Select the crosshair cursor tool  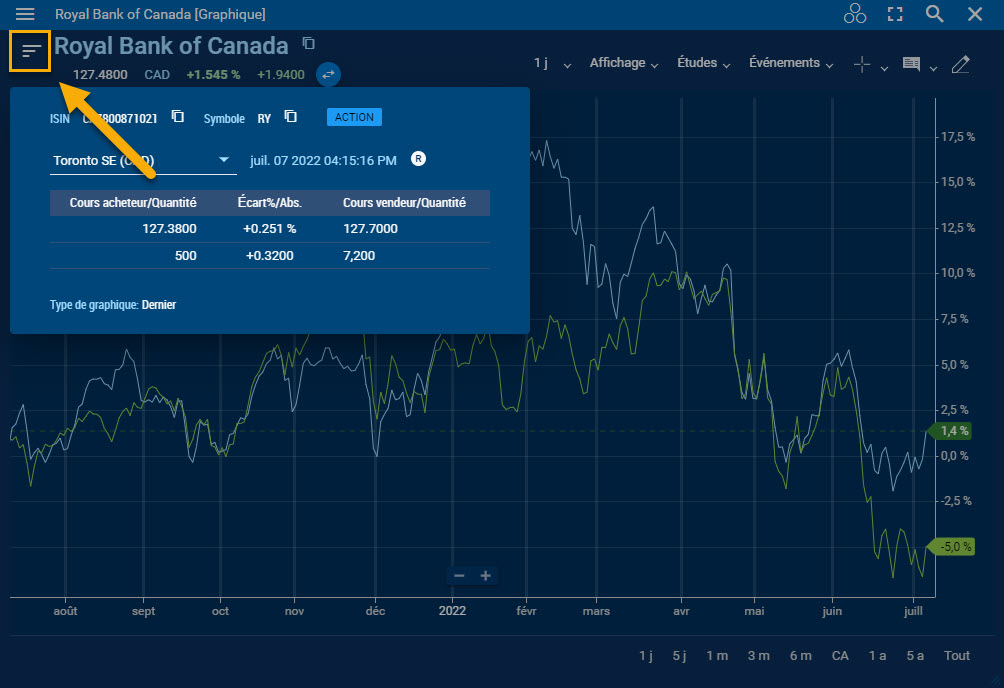862,64
